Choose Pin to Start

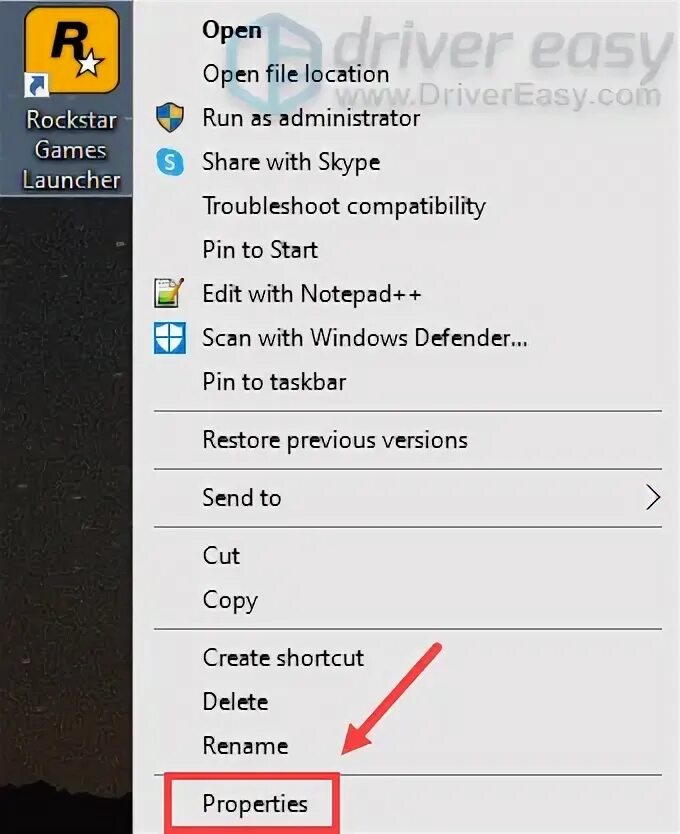[260, 249]
